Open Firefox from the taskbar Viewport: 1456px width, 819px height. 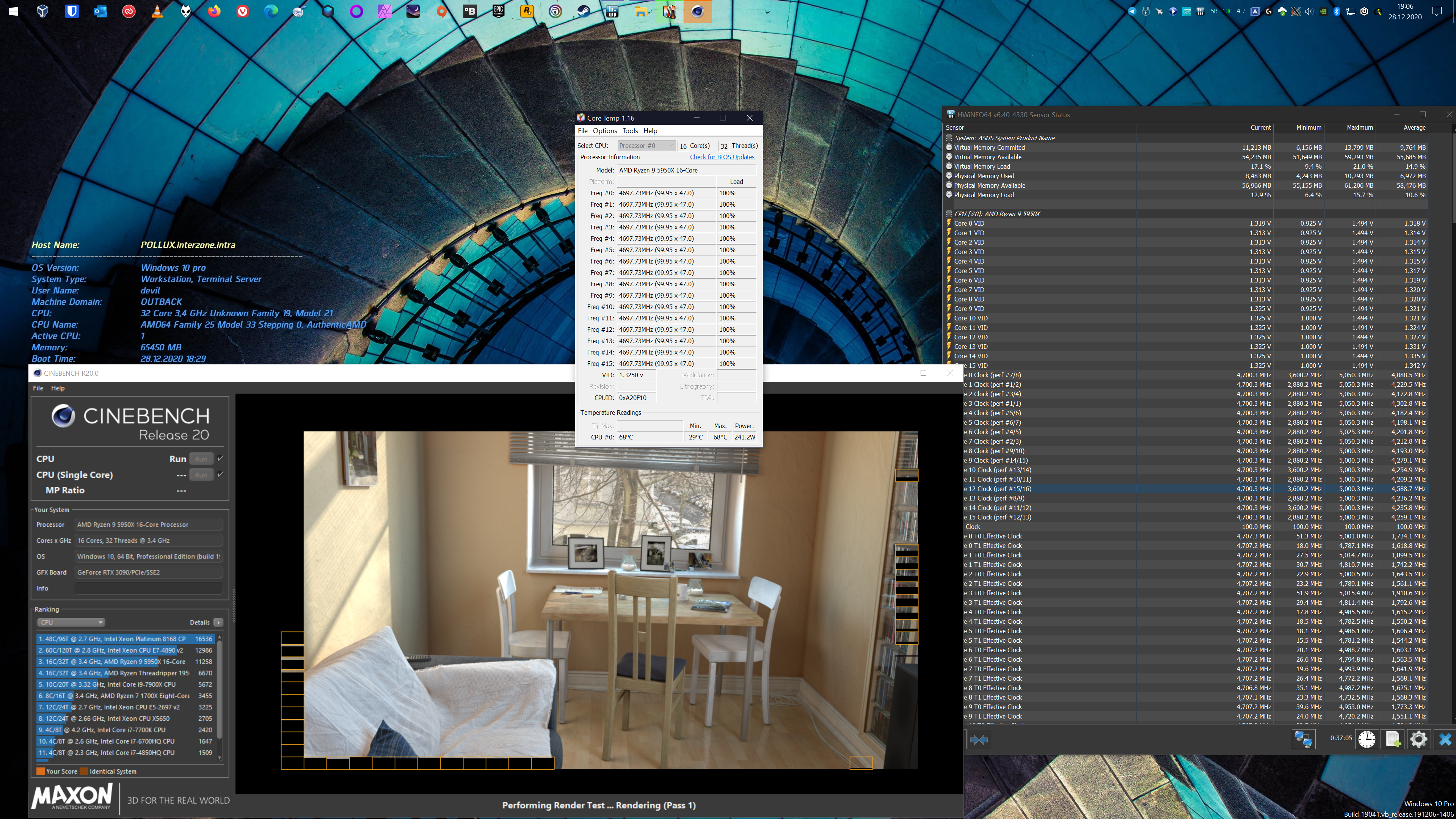pyautogui.click(x=213, y=11)
